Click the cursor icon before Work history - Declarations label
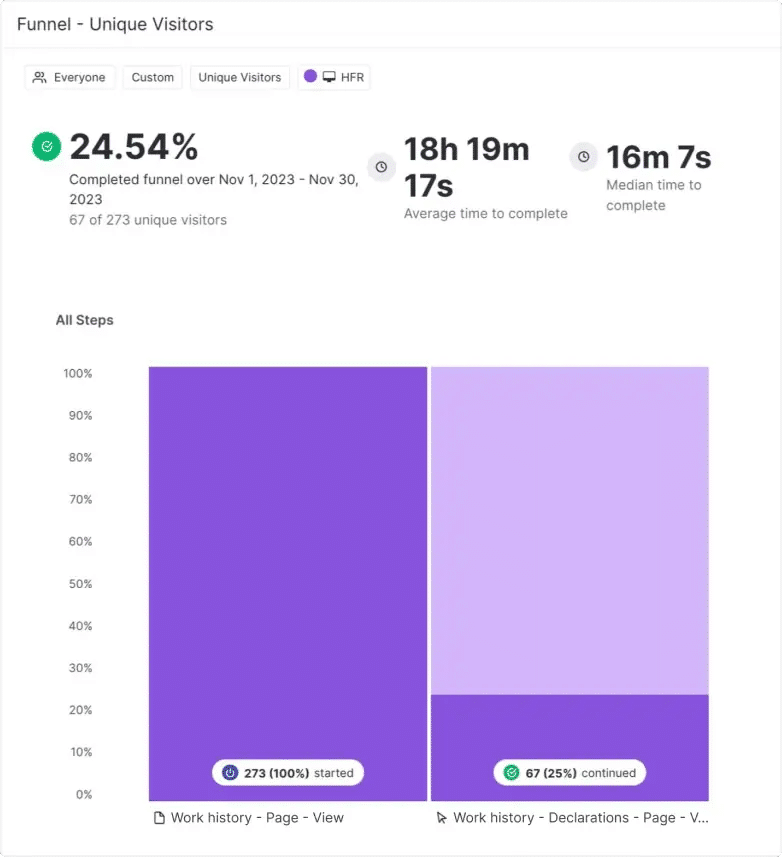Viewport: 782px width, 857px height. click(442, 818)
